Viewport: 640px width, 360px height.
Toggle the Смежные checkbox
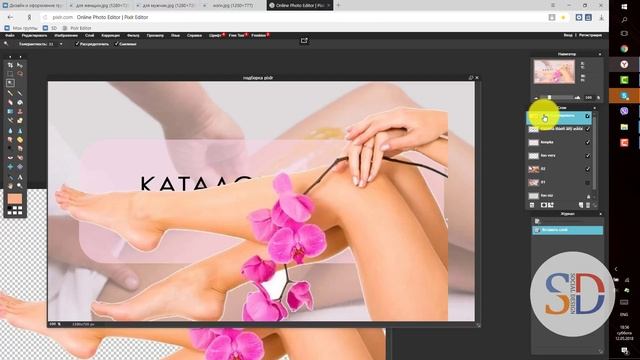click(x=116, y=44)
